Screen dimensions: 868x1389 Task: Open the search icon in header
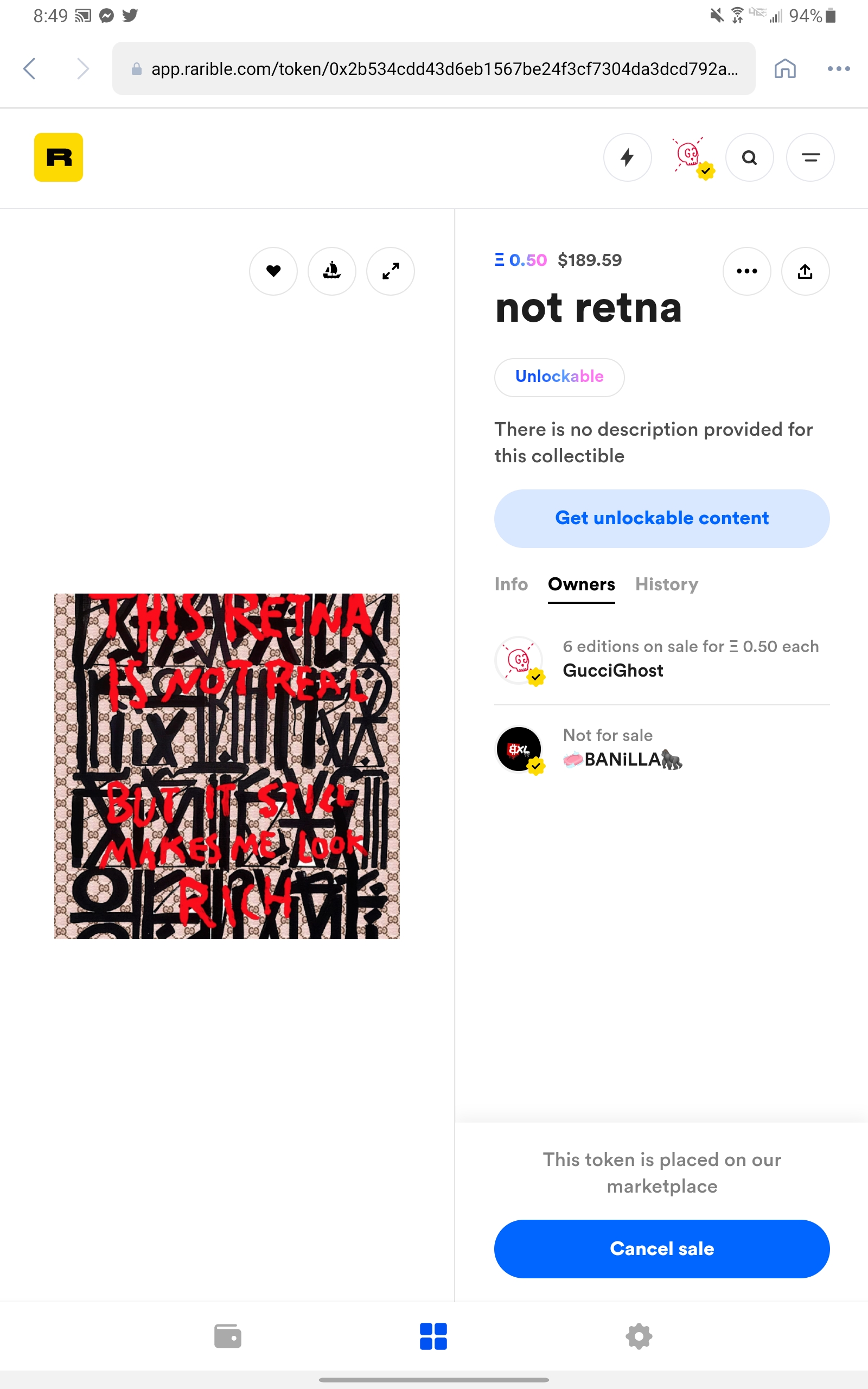pyautogui.click(x=749, y=157)
